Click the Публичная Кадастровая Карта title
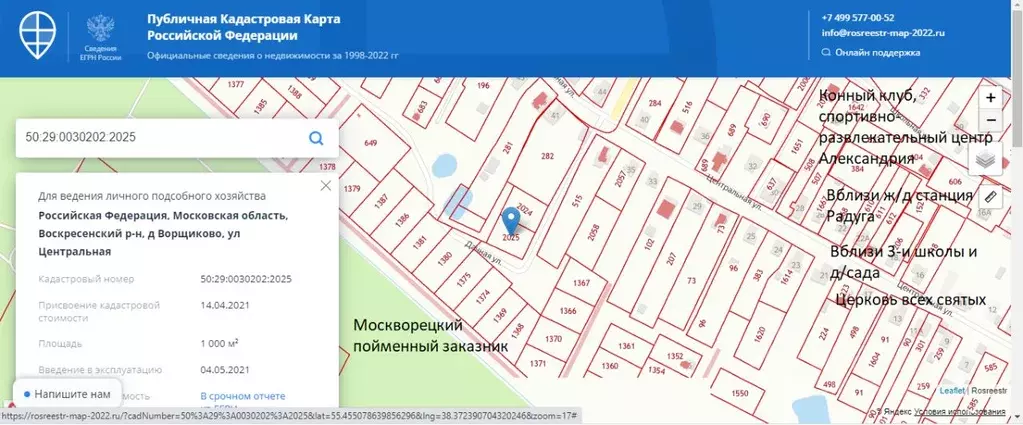Viewport: 1023px width, 425px height. [x=243, y=27]
